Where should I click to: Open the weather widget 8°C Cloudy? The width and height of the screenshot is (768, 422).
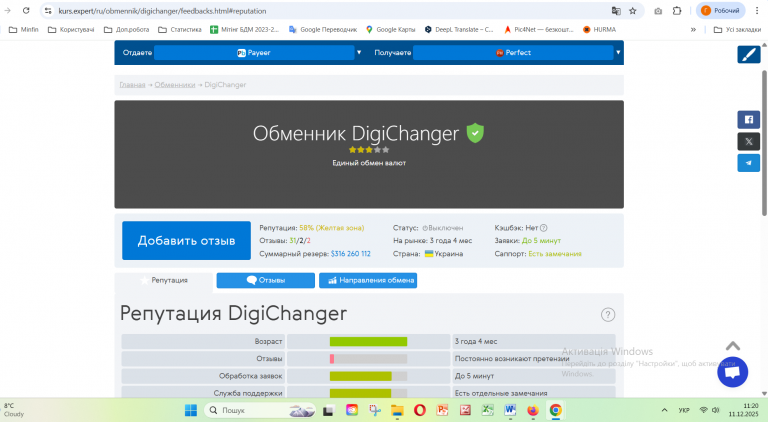point(14,410)
